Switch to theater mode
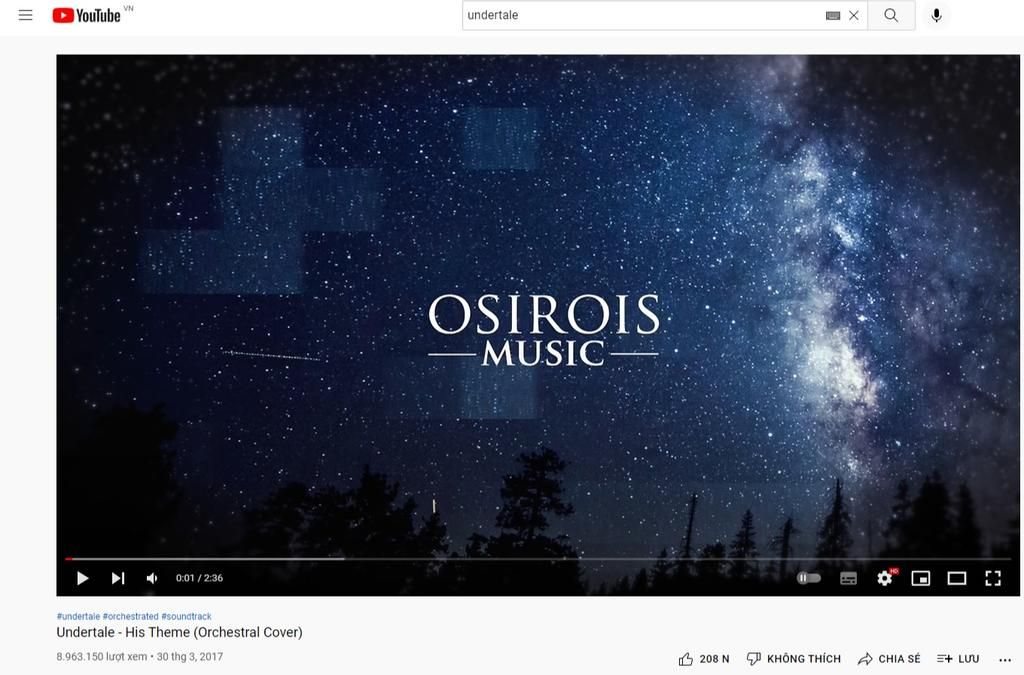The height and width of the screenshot is (675, 1024). [x=957, y=578]
